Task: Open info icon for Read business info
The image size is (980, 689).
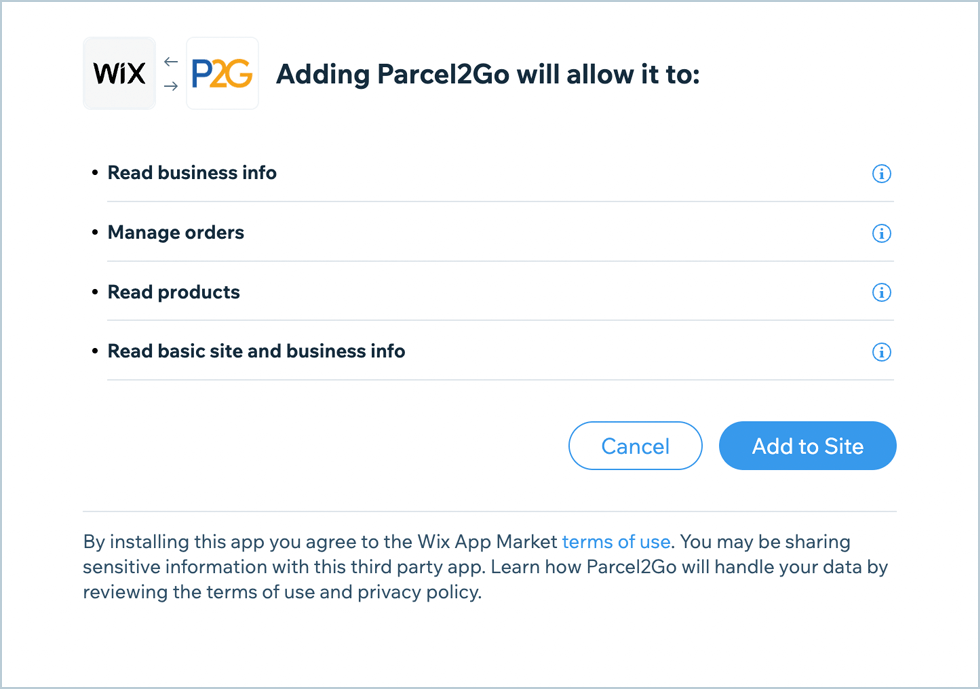Action: click(881, 174)
